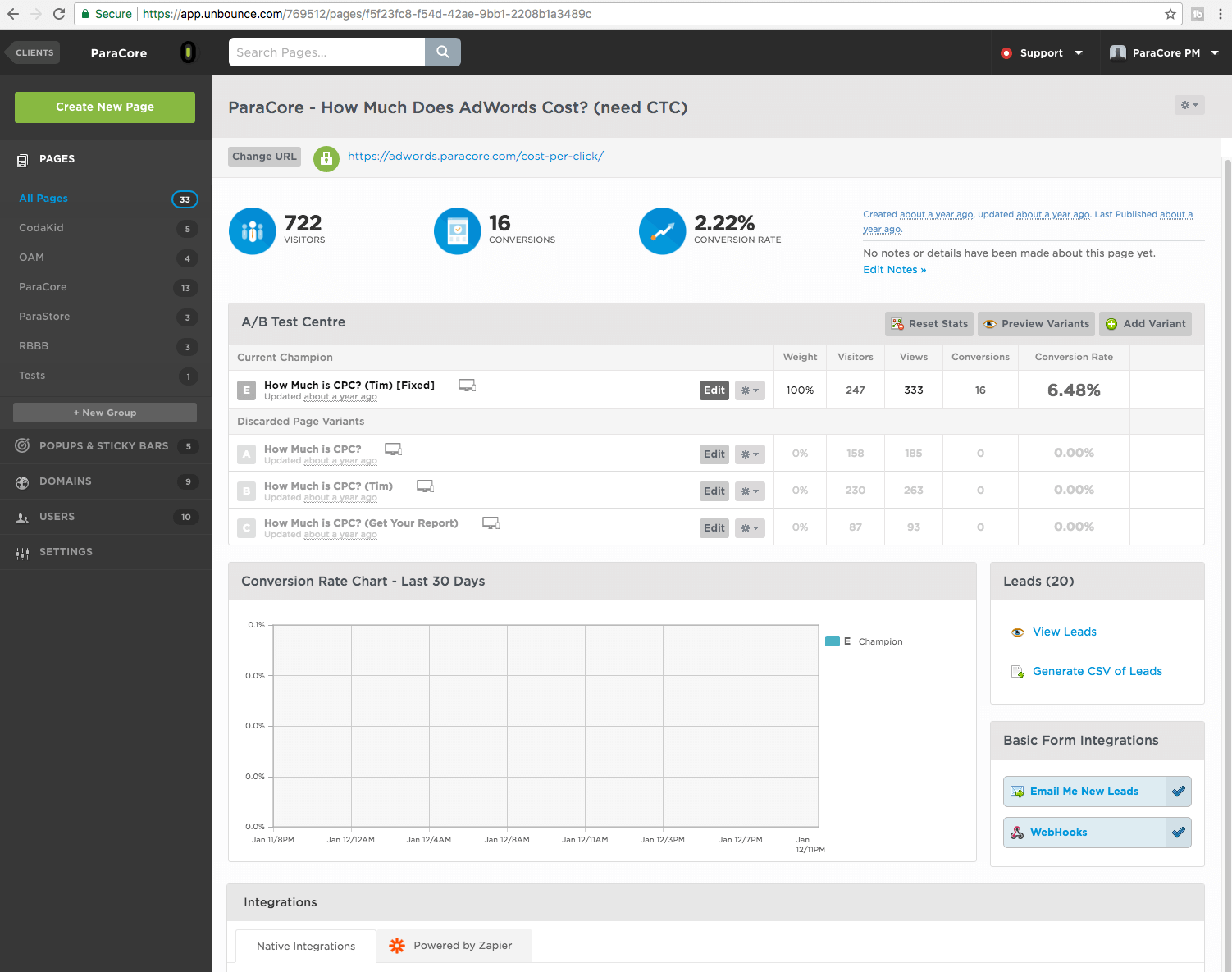Click the WebHooks icon

coord(1017,833)
